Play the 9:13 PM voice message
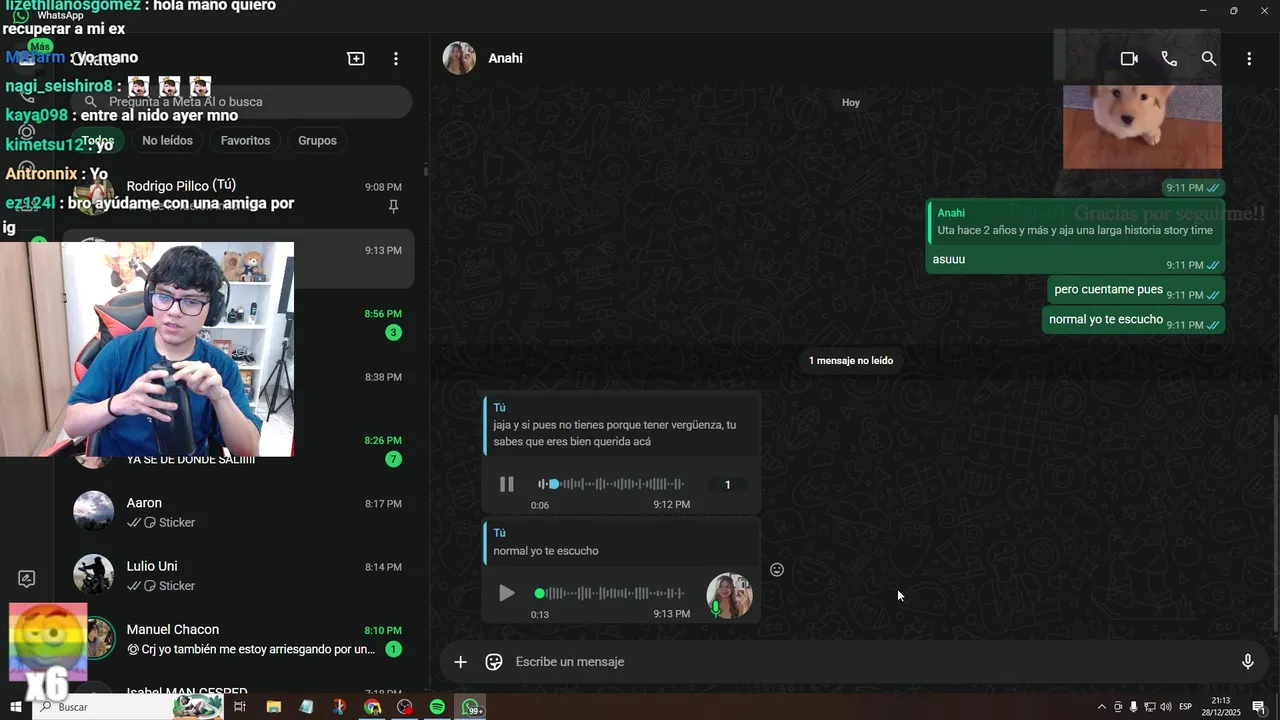Viewport: 1280px width, 720px height. click(507, 593)
